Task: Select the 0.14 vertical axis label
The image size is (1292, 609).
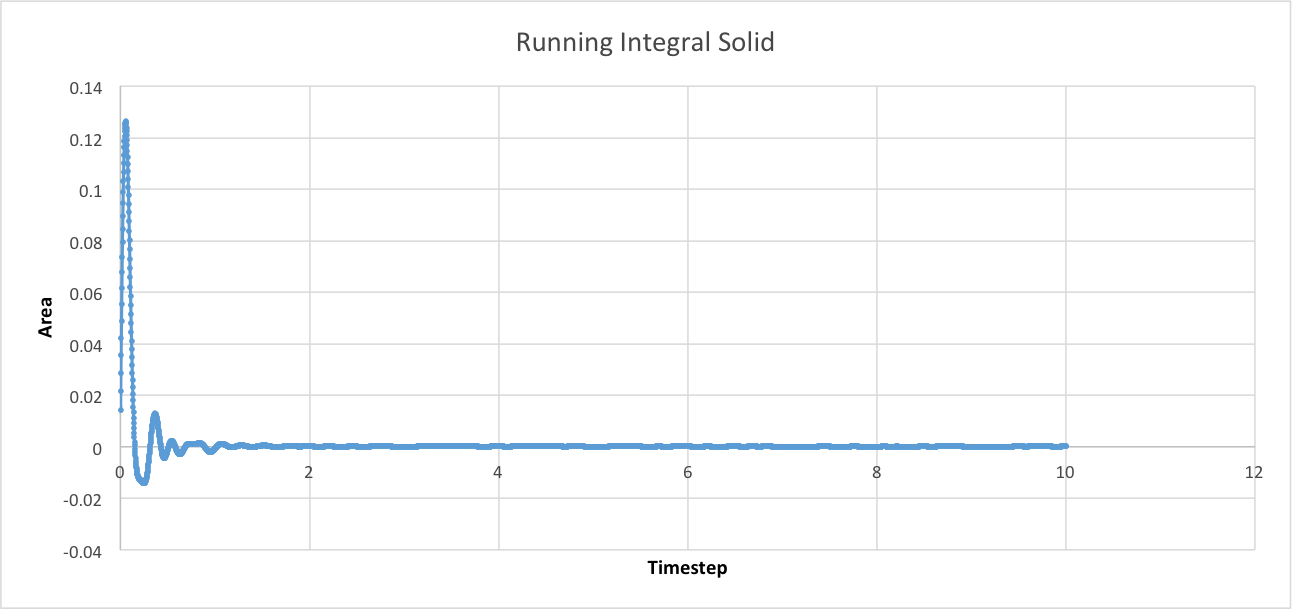Action: pyautogui.click(x=86, y=88)
